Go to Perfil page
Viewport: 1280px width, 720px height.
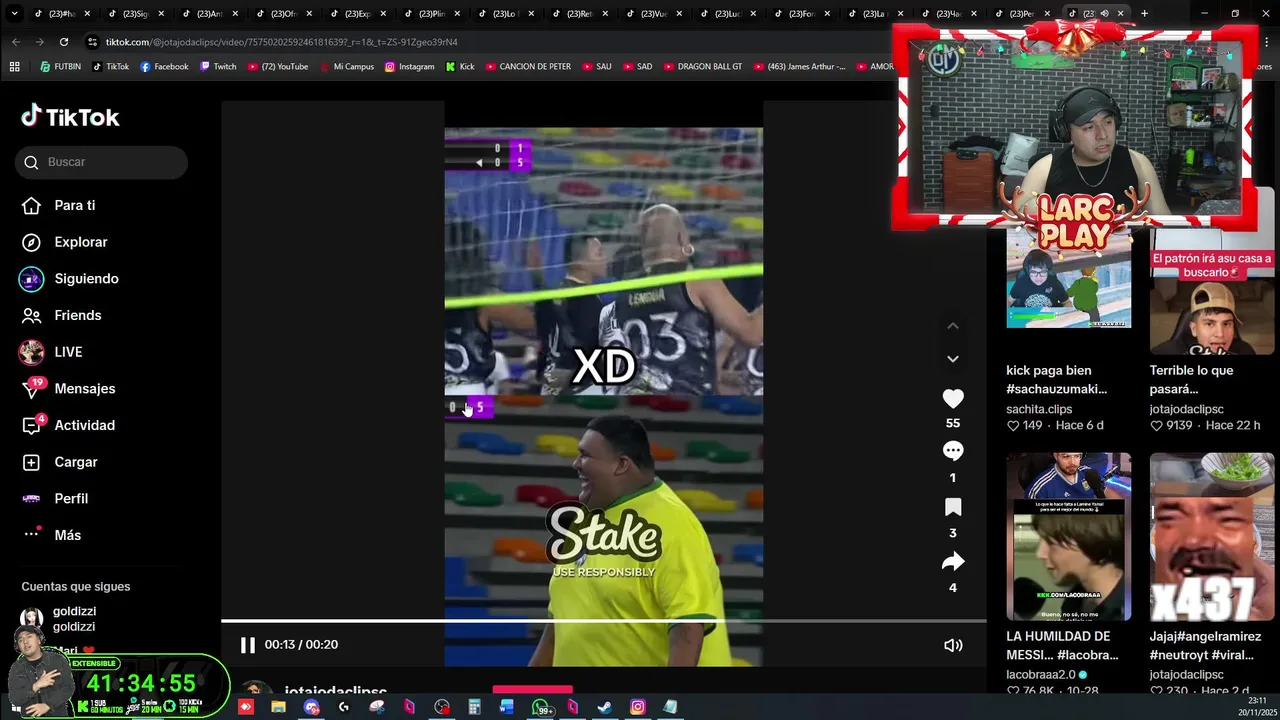pyautogui.click(x=56, y=498)
